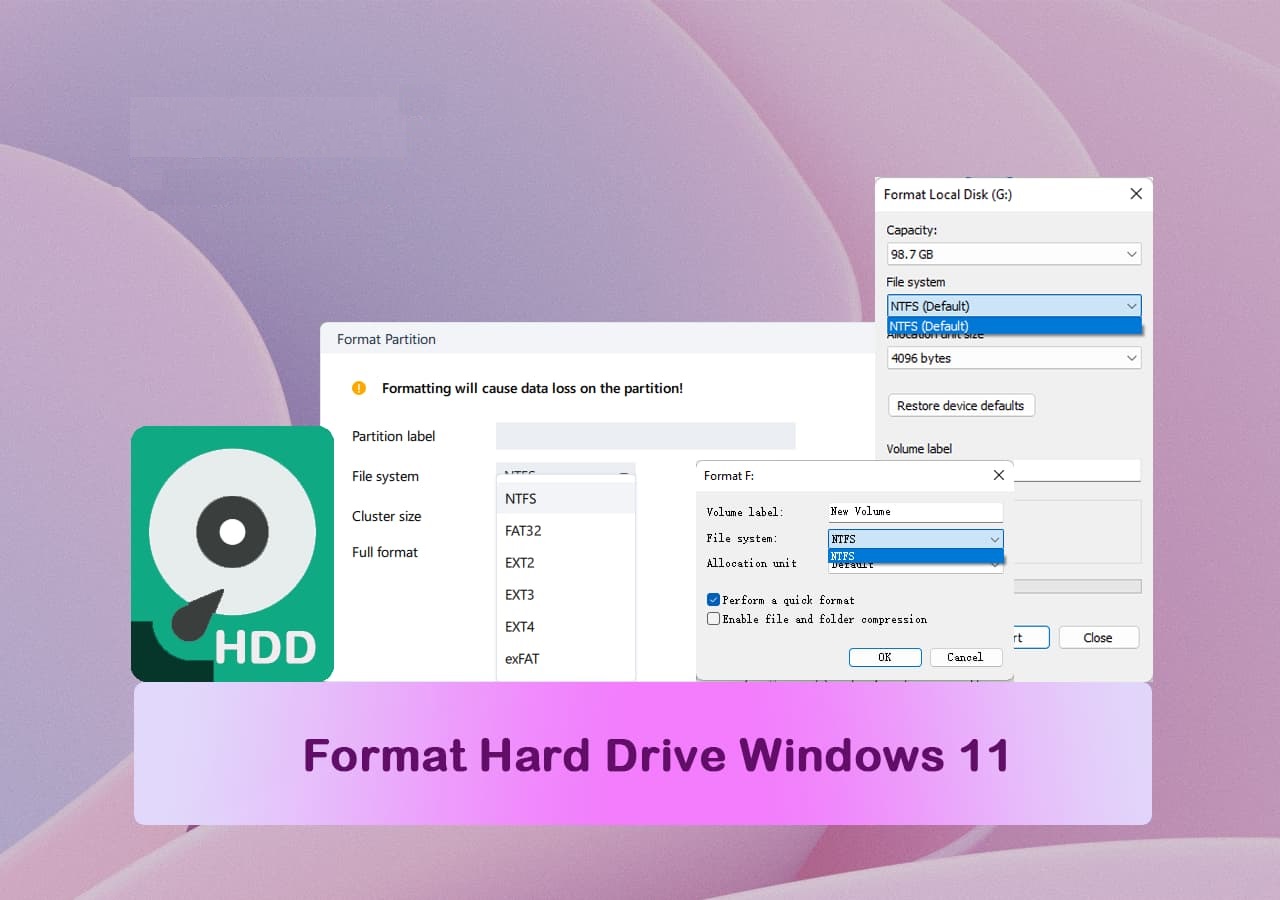Select EXT4 file system option
1280x900 pixels.
(x=566, y=626)
